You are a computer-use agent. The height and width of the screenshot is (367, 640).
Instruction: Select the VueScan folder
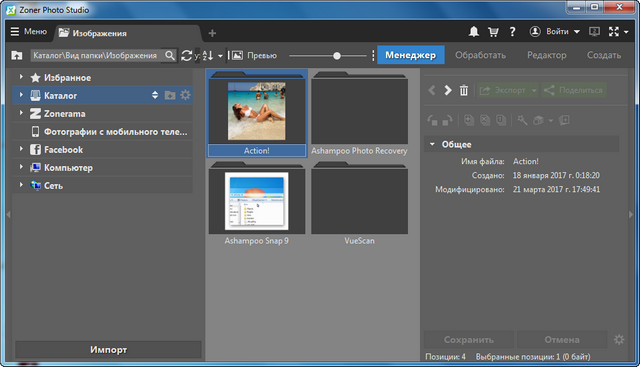[x=359, y=203]
